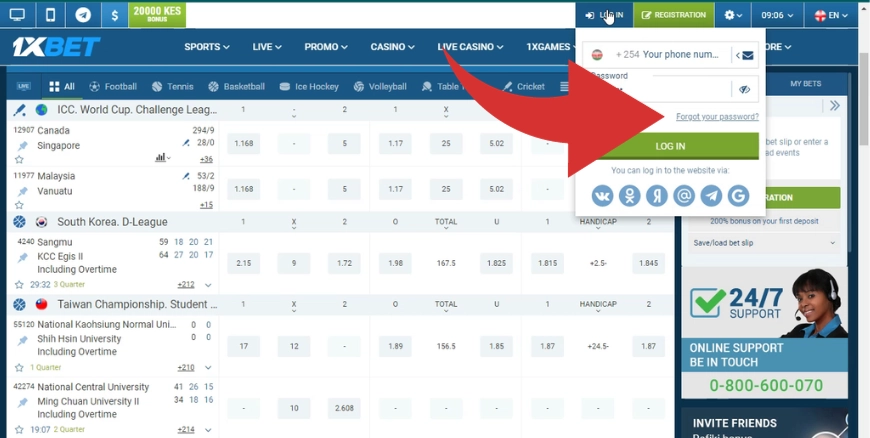Open the EN language dropdown
The image size is (870, 438).
pyautogui.click(x=831, y=15)
